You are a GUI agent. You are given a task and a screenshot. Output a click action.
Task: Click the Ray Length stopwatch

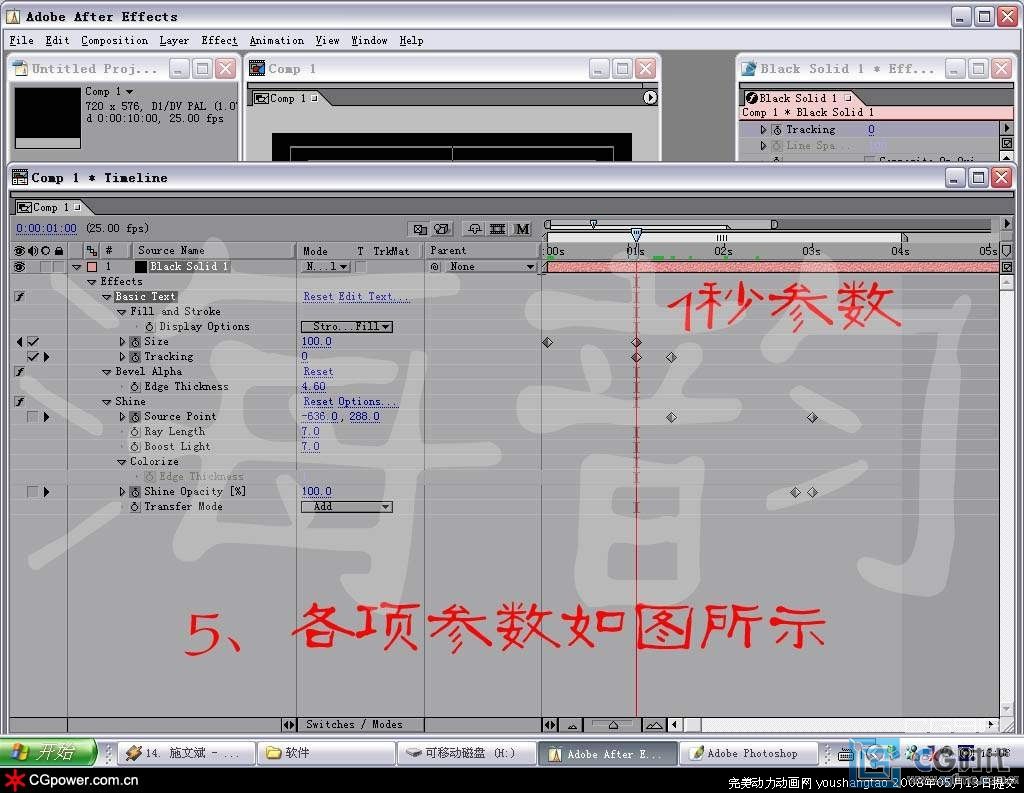coord(135,432)
